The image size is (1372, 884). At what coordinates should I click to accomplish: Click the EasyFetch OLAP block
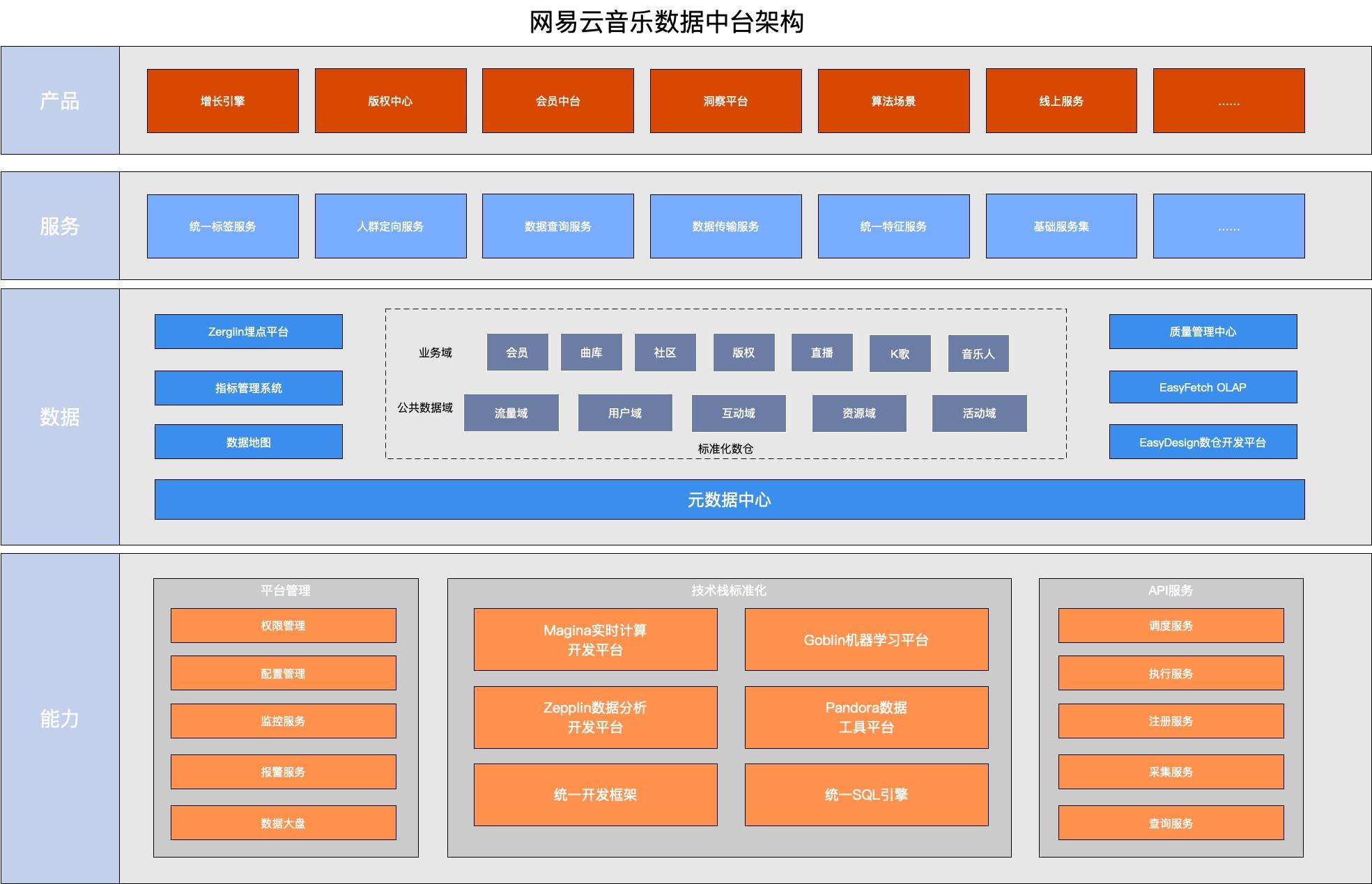click(x=1202, y=387)
